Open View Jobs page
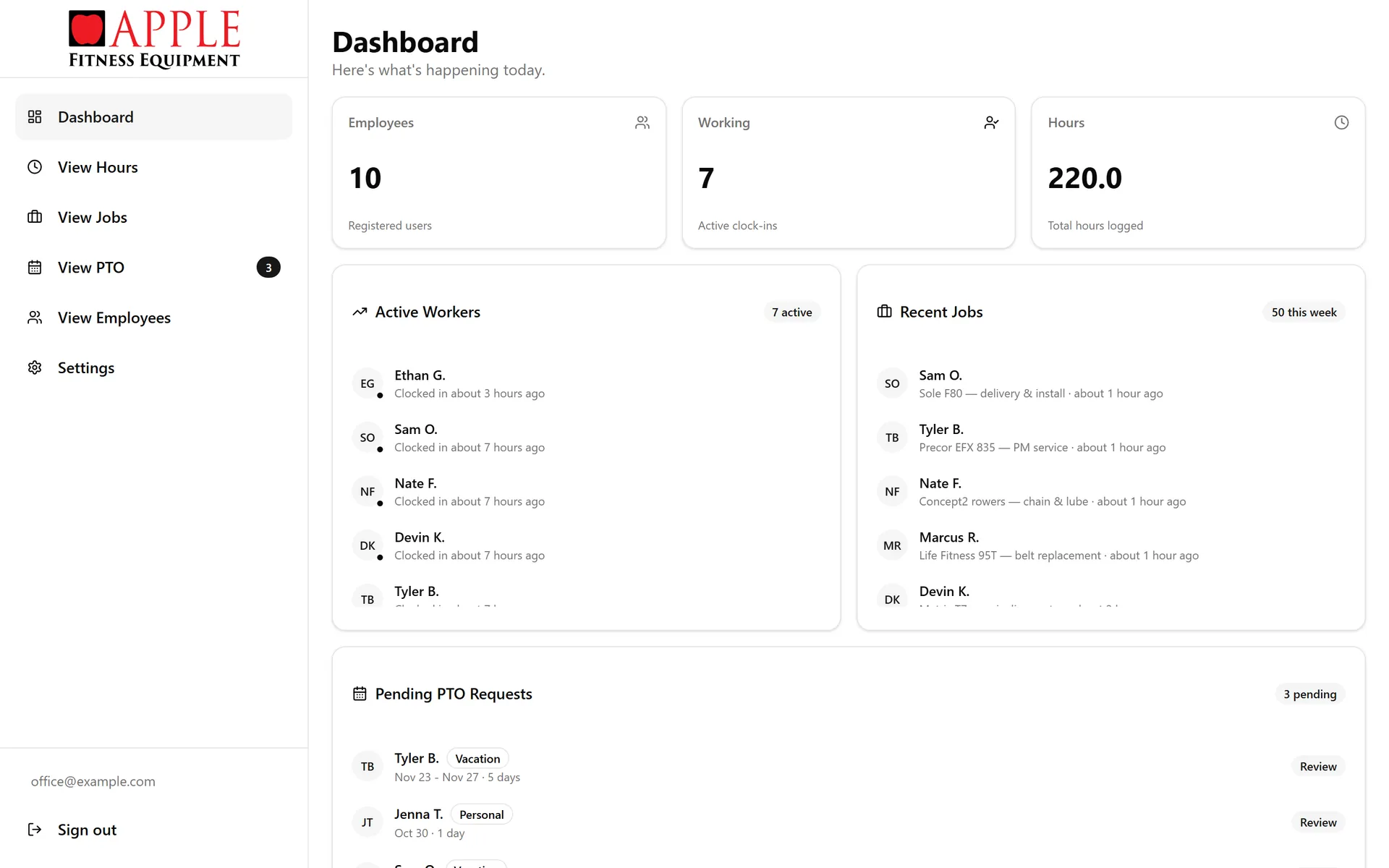The width and height of the screenshot is (1389, 868). (154, 217)
